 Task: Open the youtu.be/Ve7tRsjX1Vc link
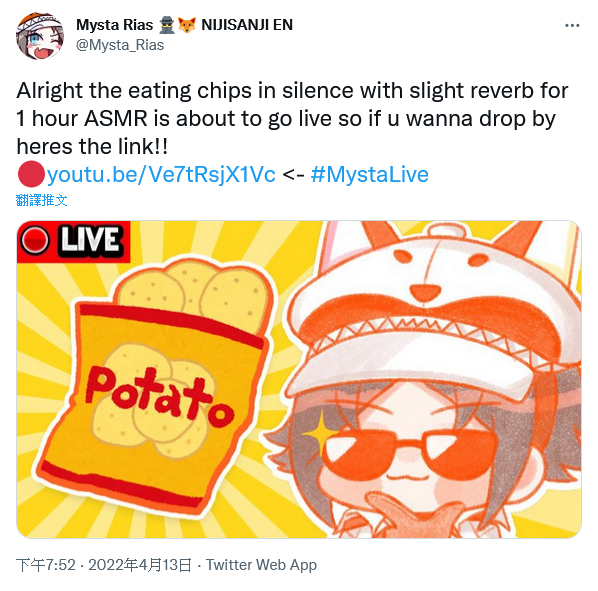coord(161,175)
